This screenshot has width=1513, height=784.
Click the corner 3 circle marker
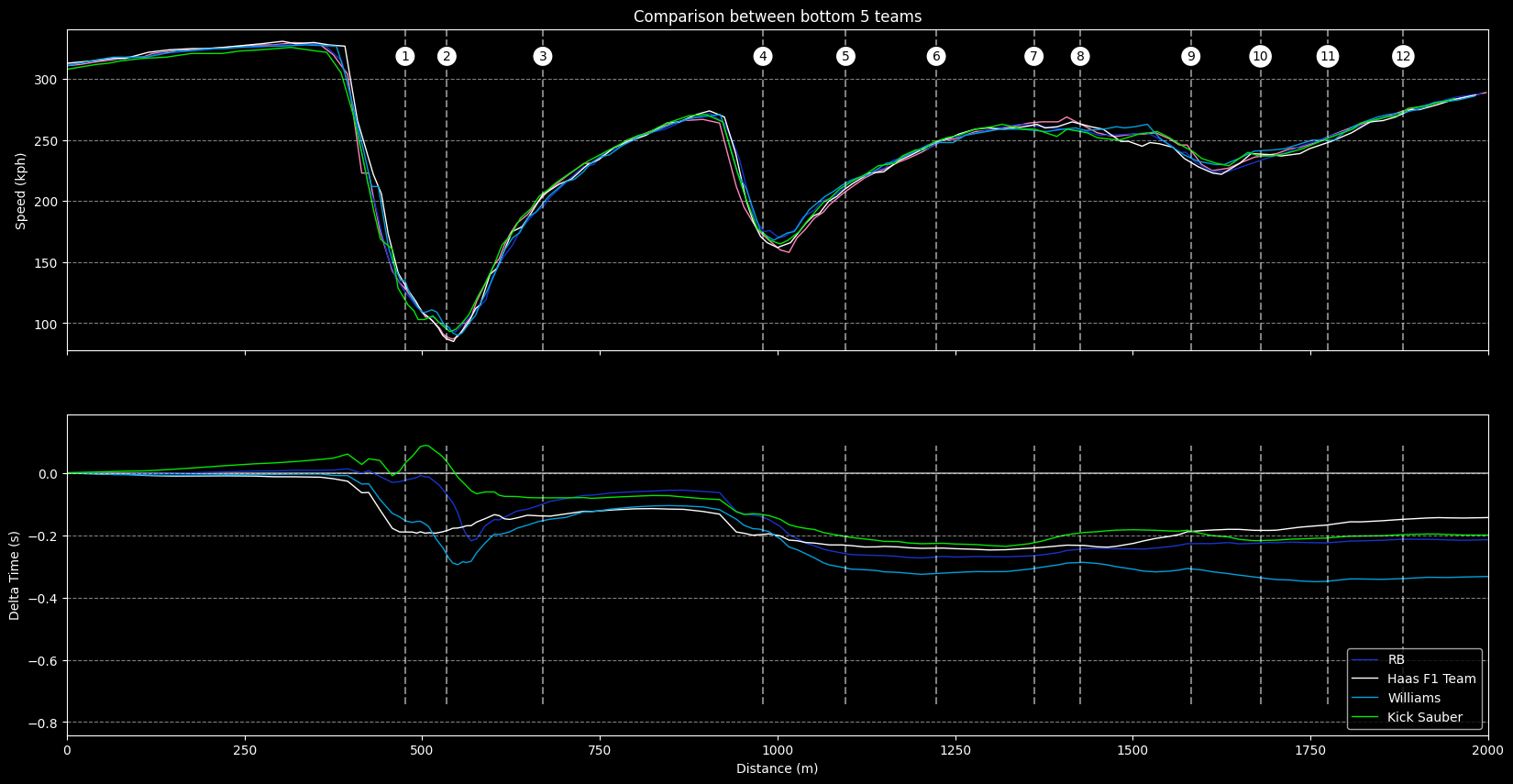tap(543, 57)
